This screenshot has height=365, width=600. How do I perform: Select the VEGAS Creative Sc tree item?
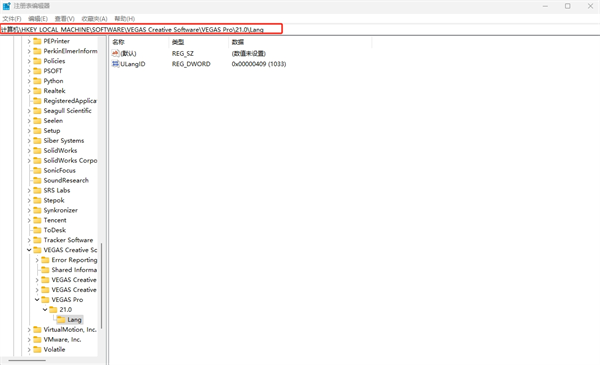tap(70, 250)
